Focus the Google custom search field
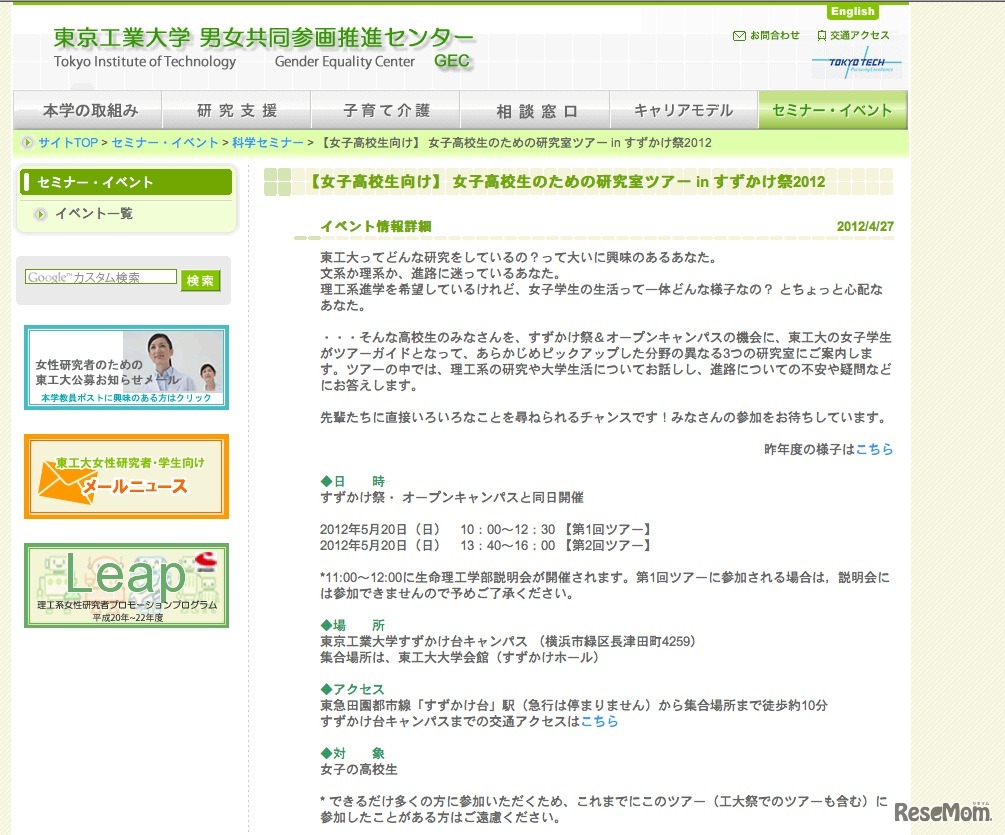 (101, 277)
